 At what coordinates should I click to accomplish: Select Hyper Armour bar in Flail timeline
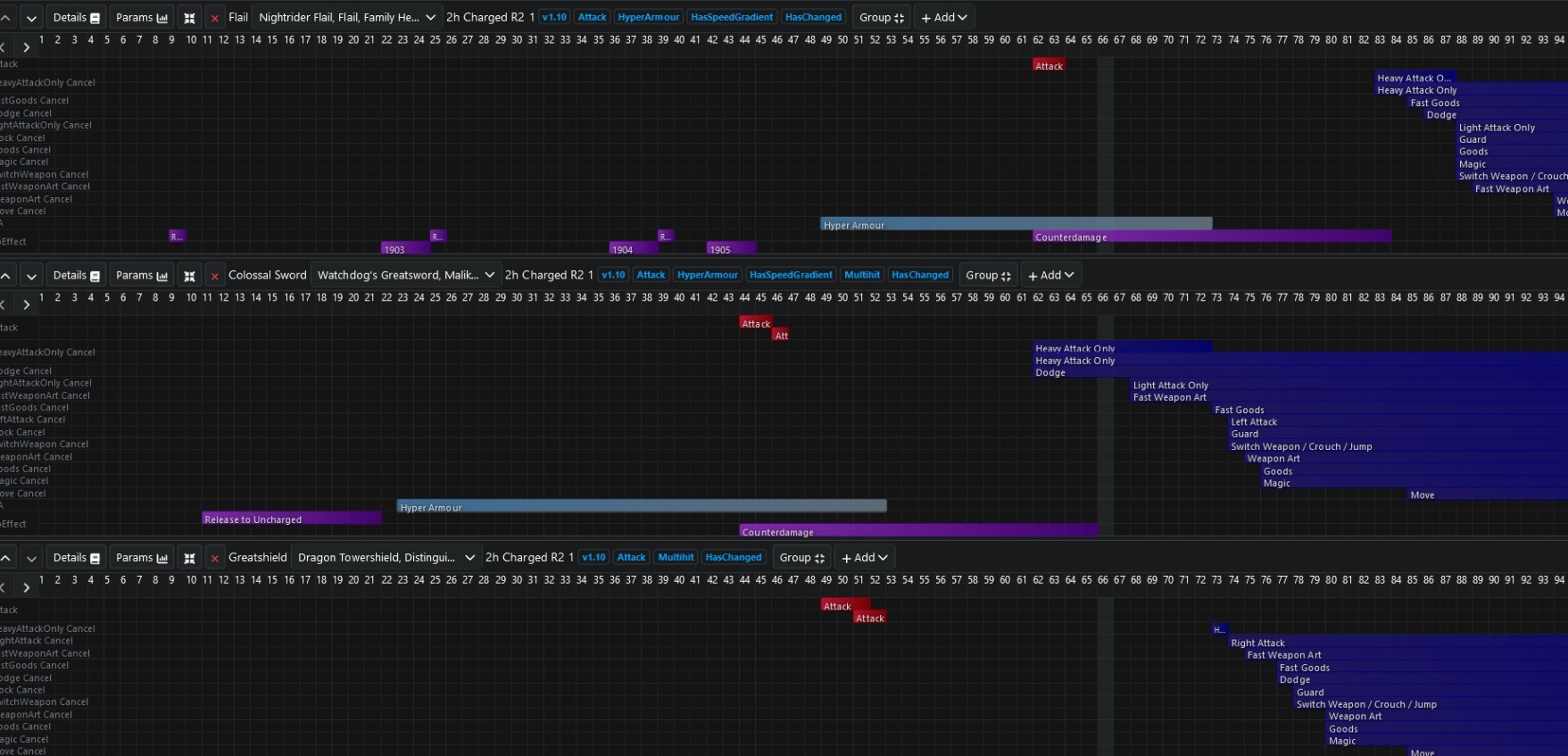[x=1016, y=224]
